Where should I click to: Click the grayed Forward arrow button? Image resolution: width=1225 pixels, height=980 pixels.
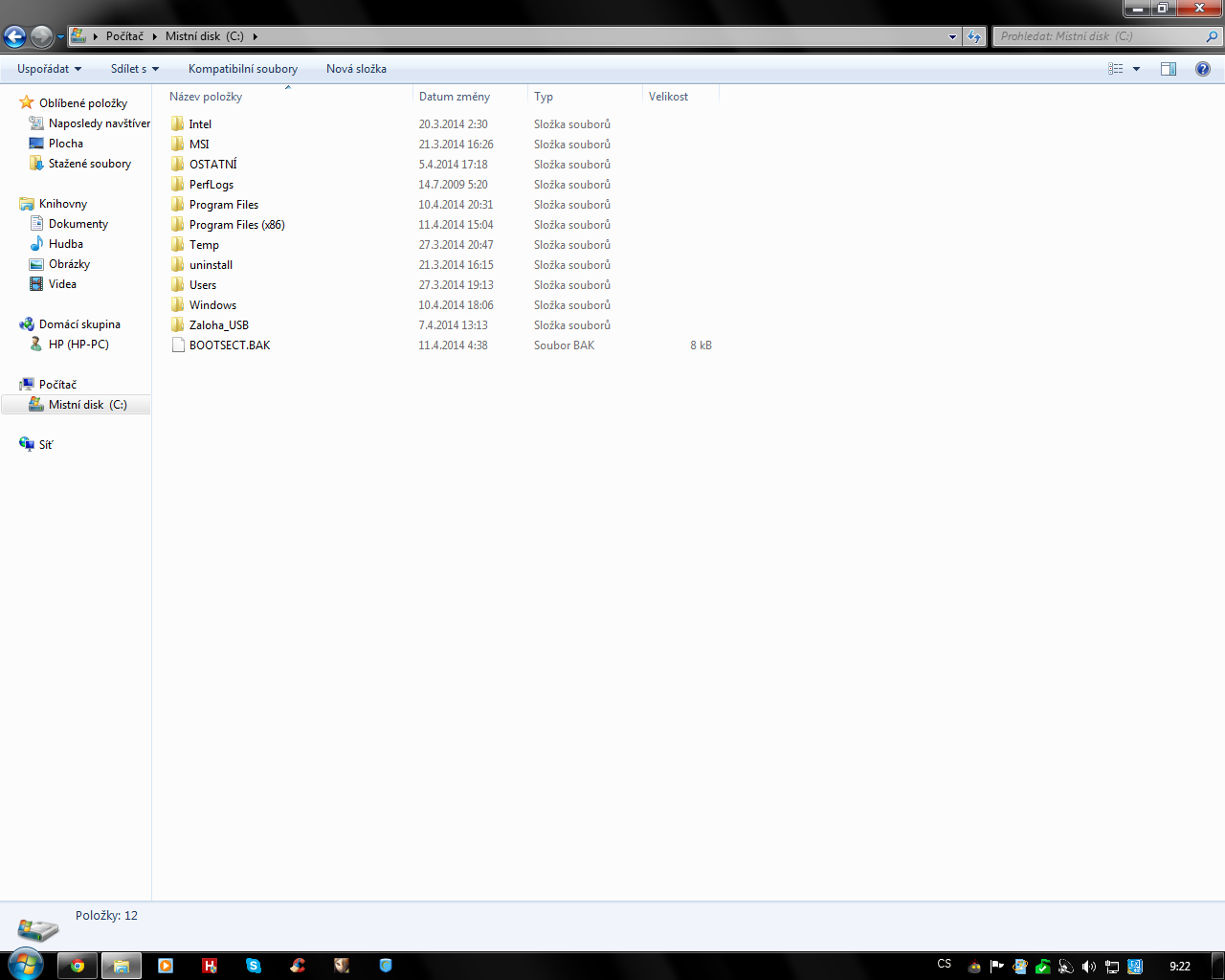coord(41,37)
